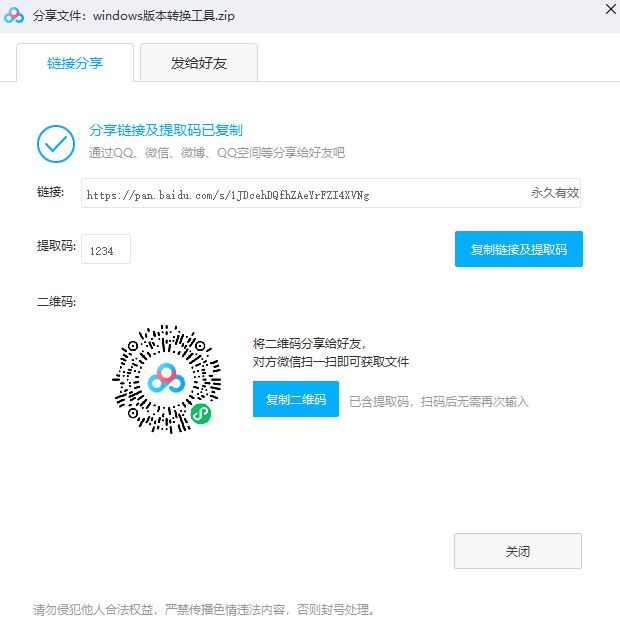Viewport: 620px width, 642px height.
Task: Click the 通过QQ、微信、微博 hint text
Action: pyautogui.click(x=217, y=153)
